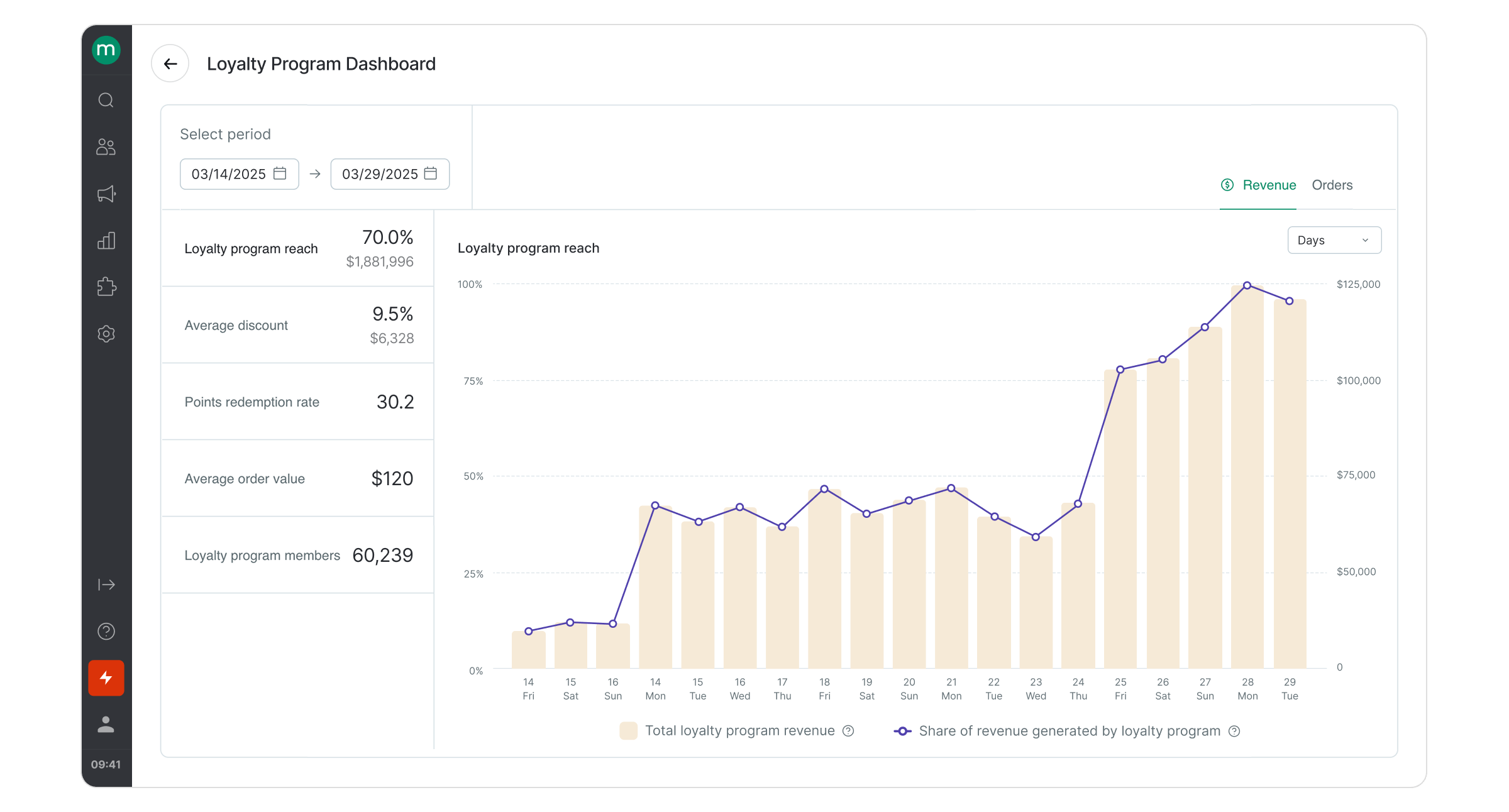1509x812 pixels.
Task: Click the green 'm' logo icon
Action: (x=106, y=50)
